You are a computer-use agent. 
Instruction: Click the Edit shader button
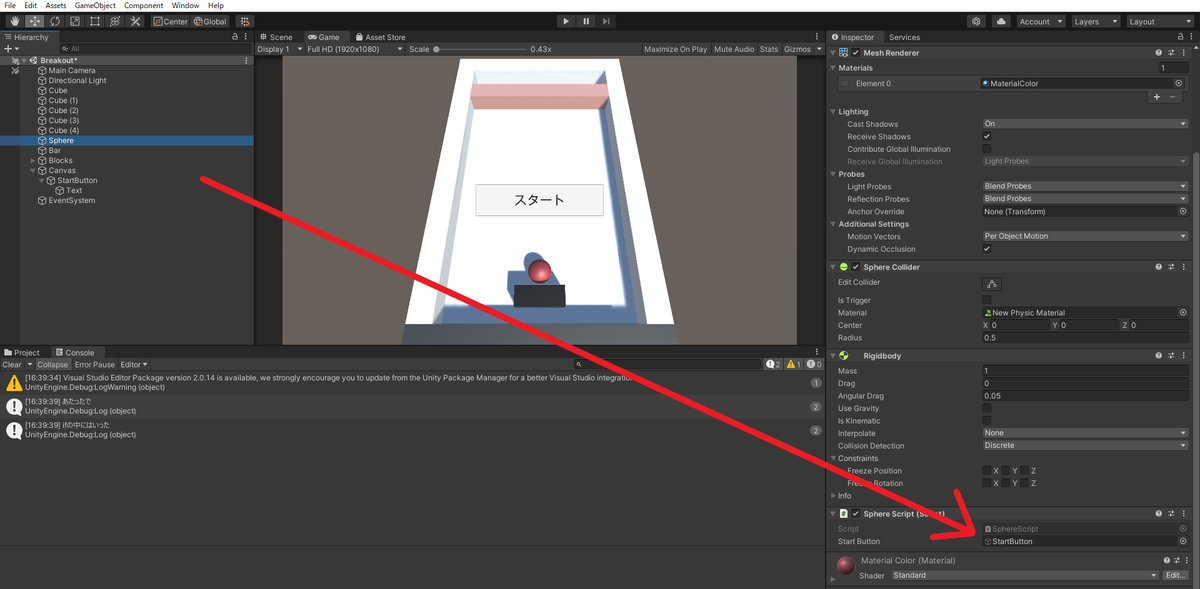(1175, 576)
